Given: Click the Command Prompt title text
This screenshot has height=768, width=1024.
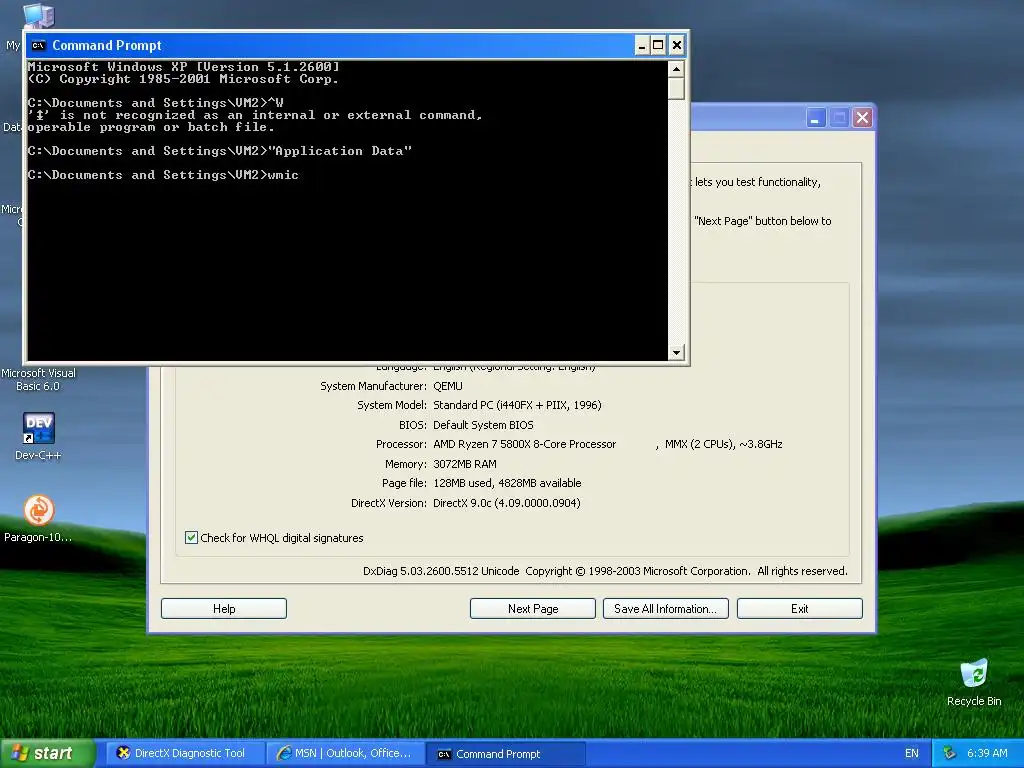Looking at the screenshot, I should pyautogui.click(x=106, y=45).
